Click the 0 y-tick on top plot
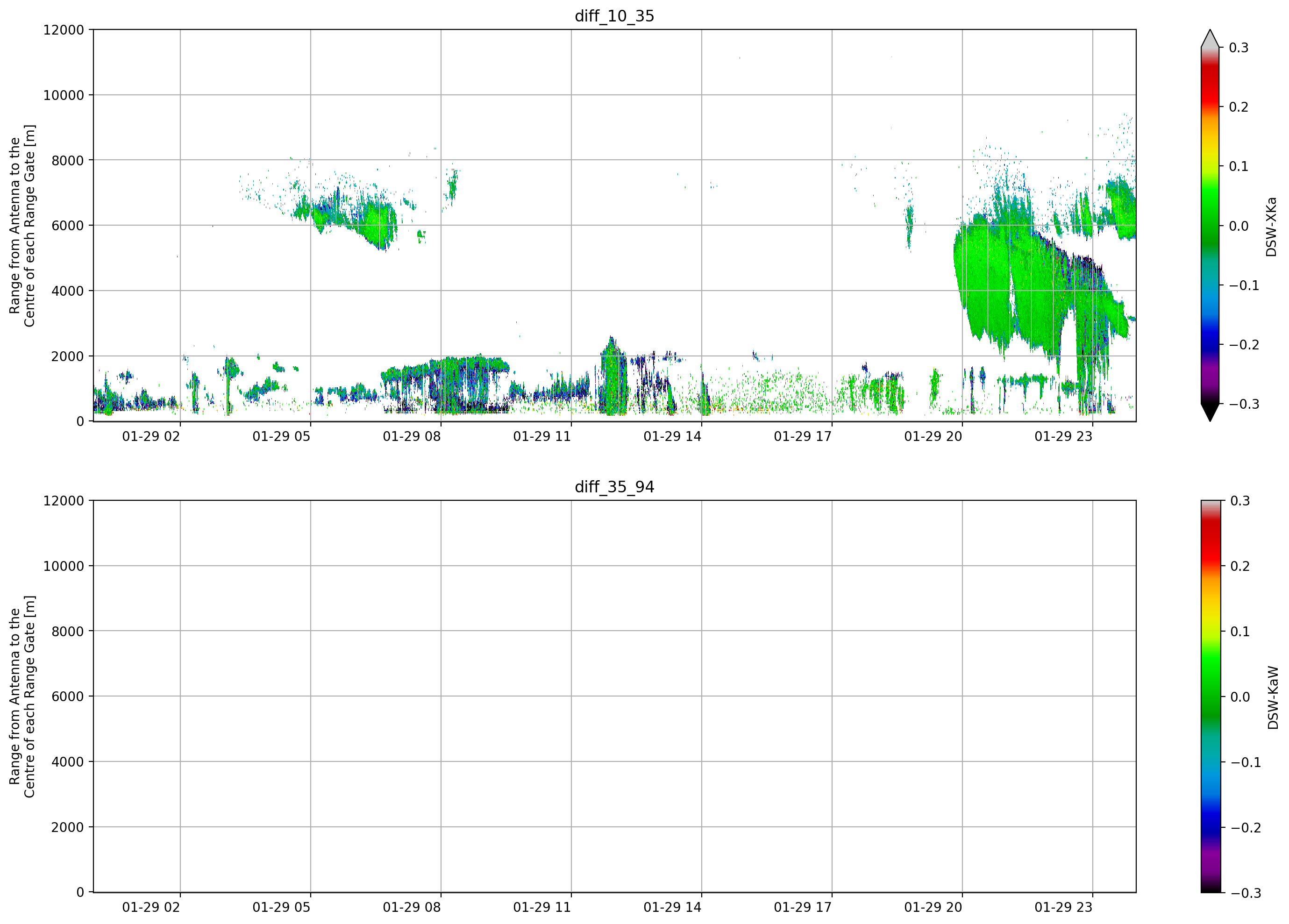The image size is (1289, 924). tap(80, 422)
